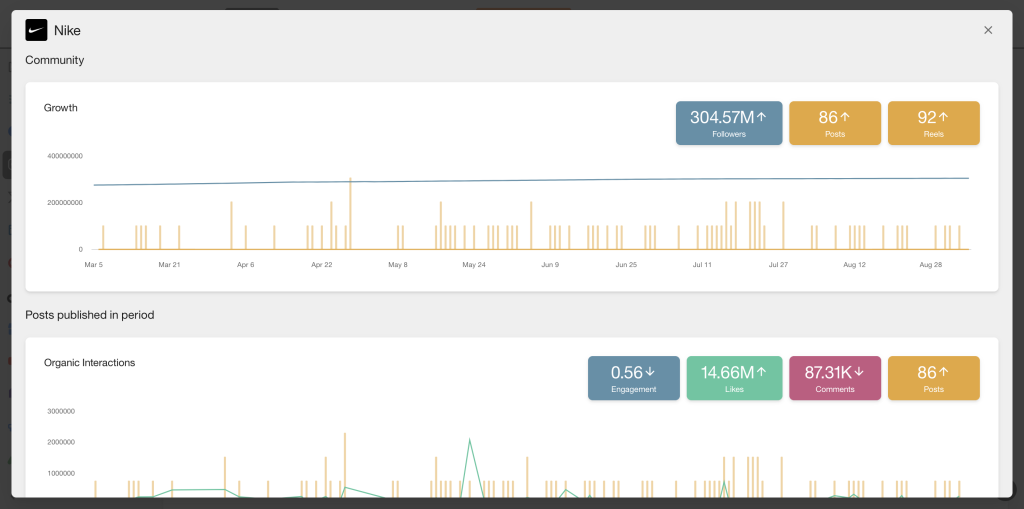Click the Apr 6 axis label
The height and width of the screenshot is (509, 1024).
pyautogui.click(x=246, y=265)
